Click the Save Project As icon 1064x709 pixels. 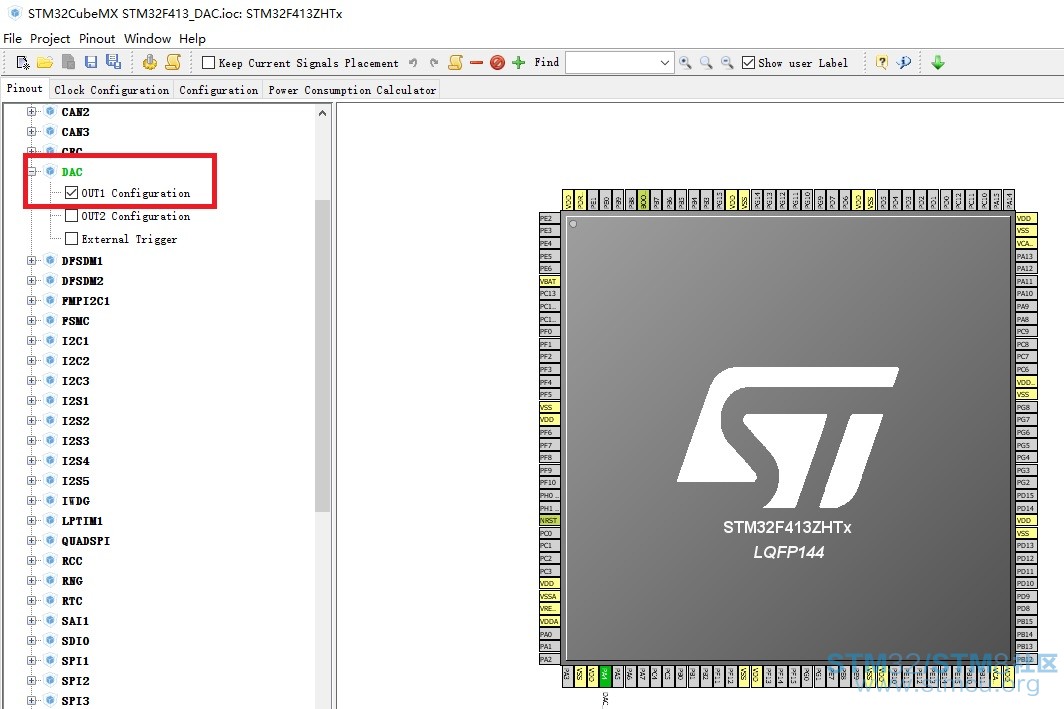point(113,62)
